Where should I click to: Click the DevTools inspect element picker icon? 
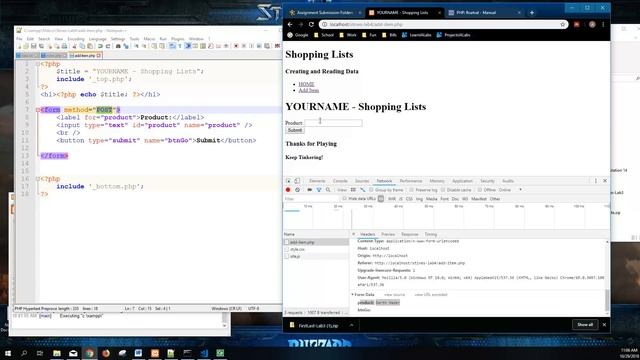(x=289, y=181)
